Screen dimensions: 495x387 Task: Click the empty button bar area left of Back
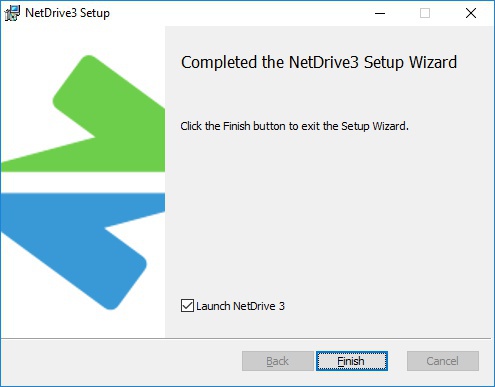[121, 361]
